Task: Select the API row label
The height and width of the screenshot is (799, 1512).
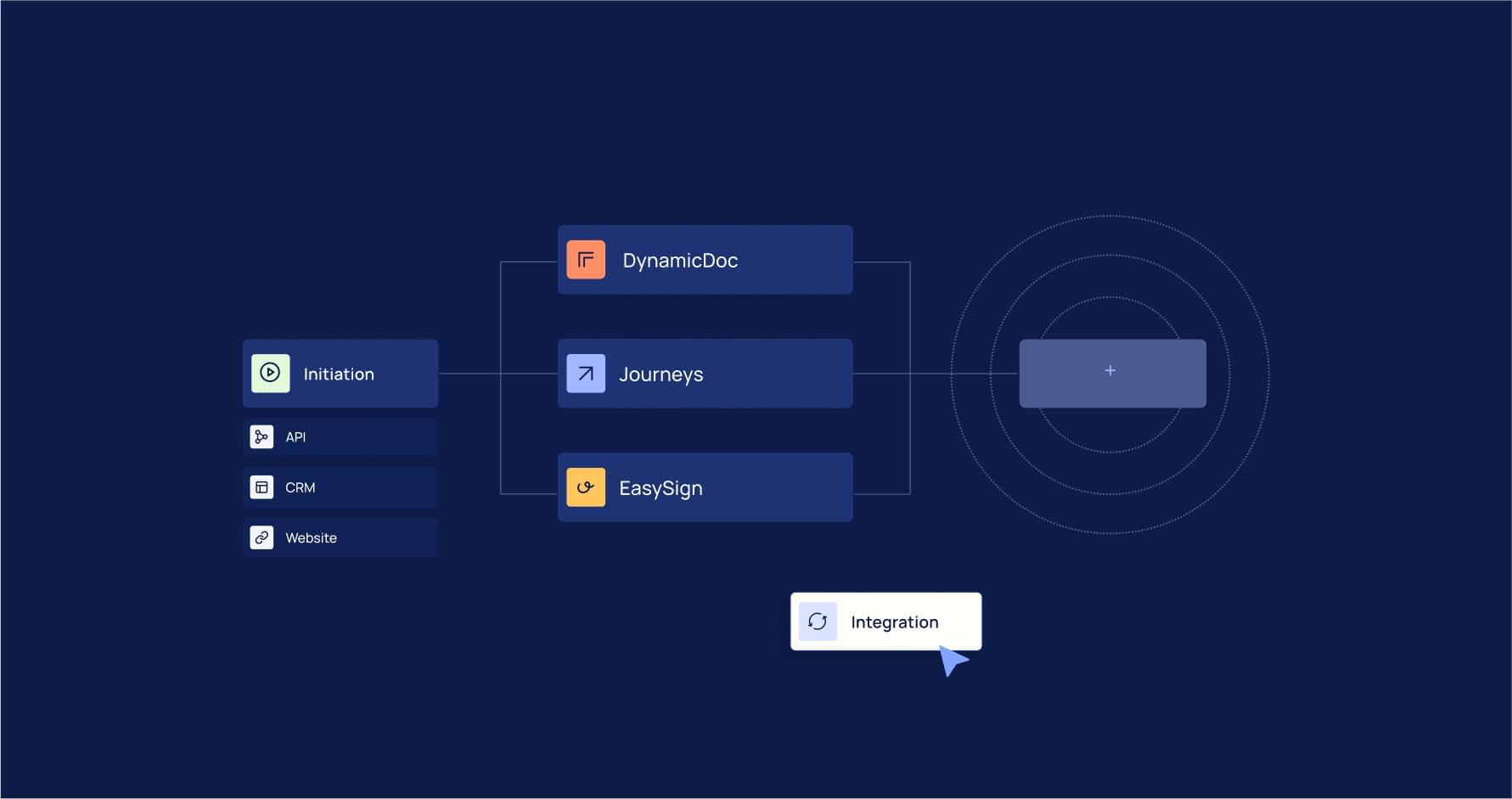Action: point(295,437)
